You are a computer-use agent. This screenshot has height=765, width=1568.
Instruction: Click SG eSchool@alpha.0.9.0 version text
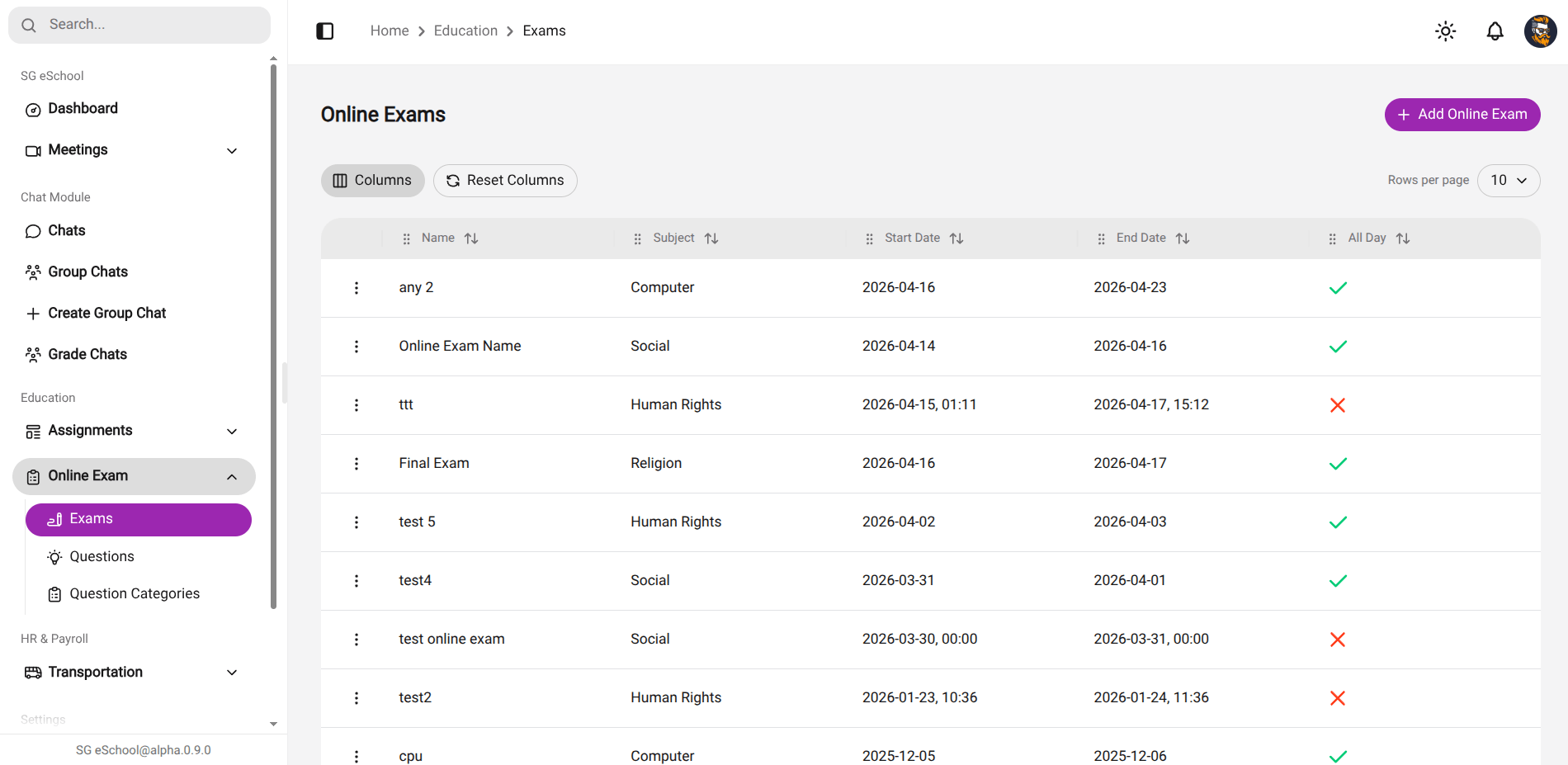pos(144,750)
